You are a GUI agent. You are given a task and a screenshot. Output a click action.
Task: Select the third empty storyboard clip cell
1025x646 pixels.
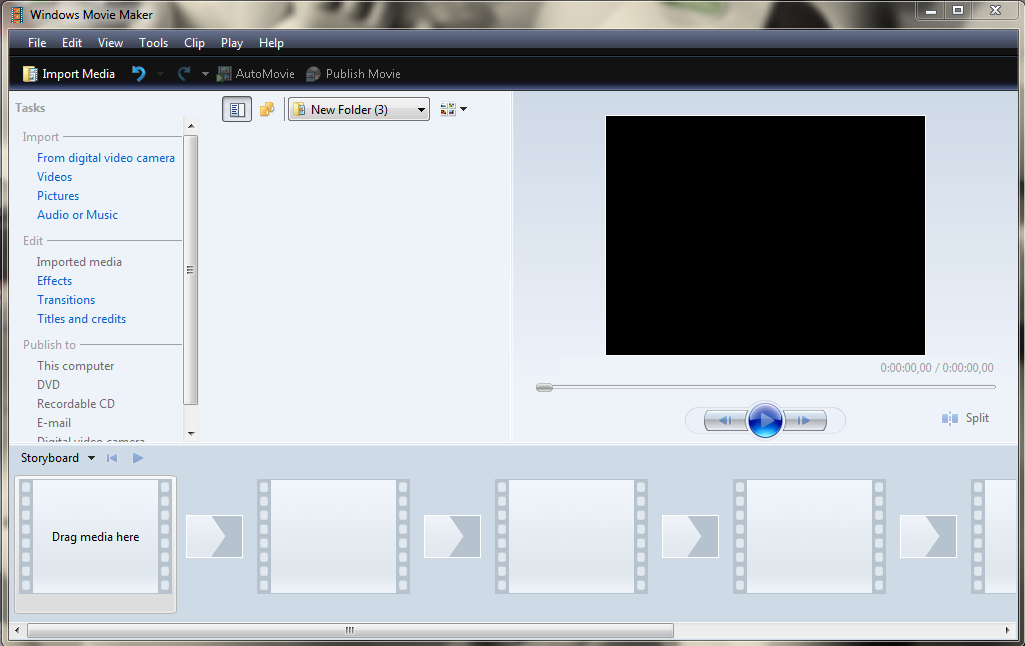pyautogui.click(x=571, y=537)
